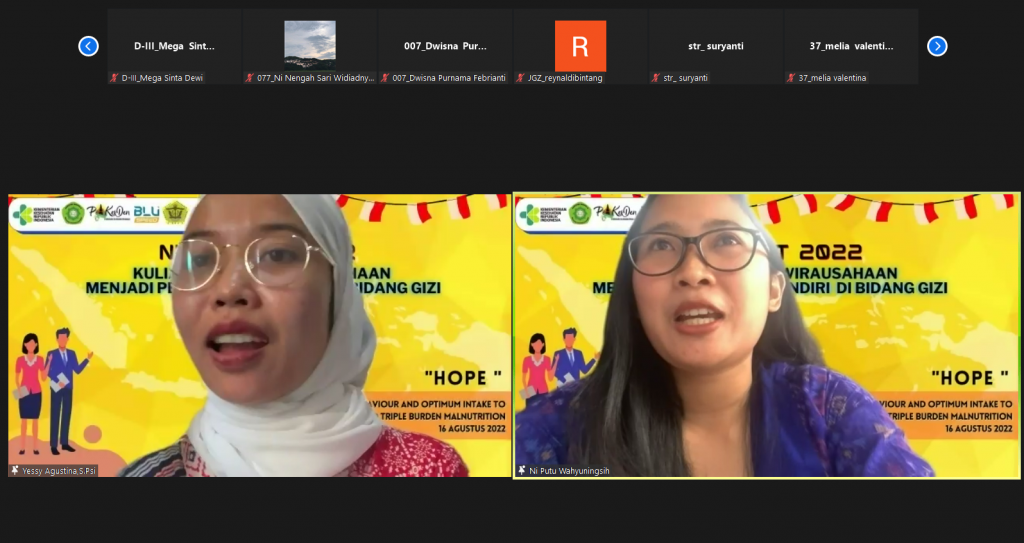
Task: Select the video of the woman in white hijab
Action: click(260, 335)
